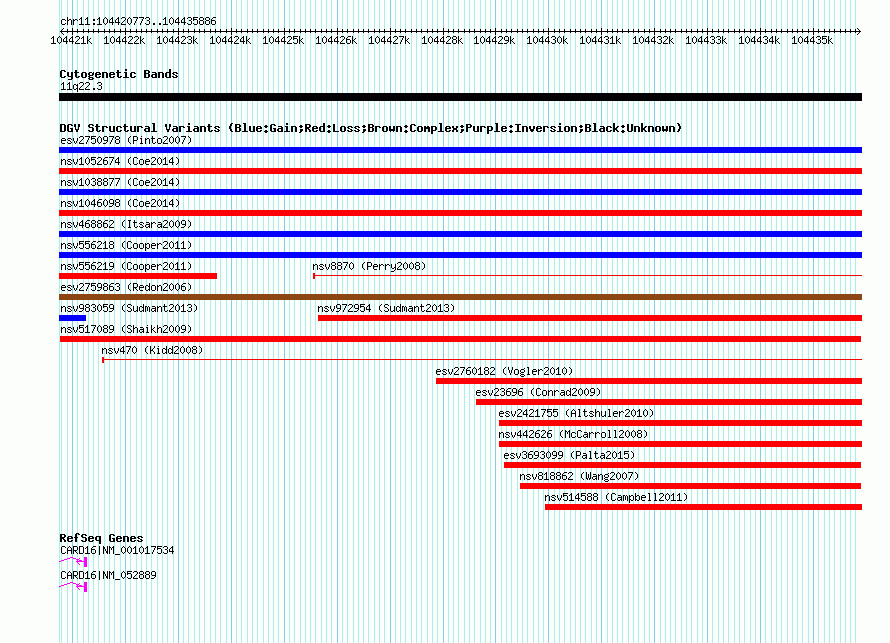
Task: Click the nsv972954 (Sudmant2013) label
Action: [x=386, y=308]
